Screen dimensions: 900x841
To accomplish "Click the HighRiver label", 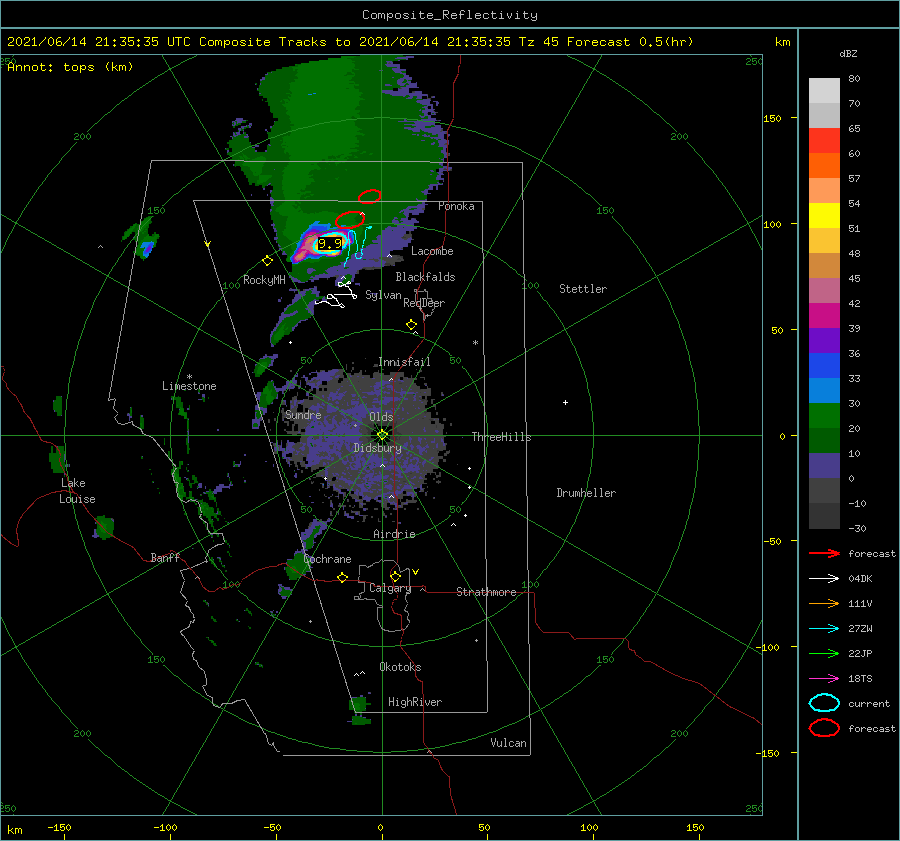I will point(415,702).
